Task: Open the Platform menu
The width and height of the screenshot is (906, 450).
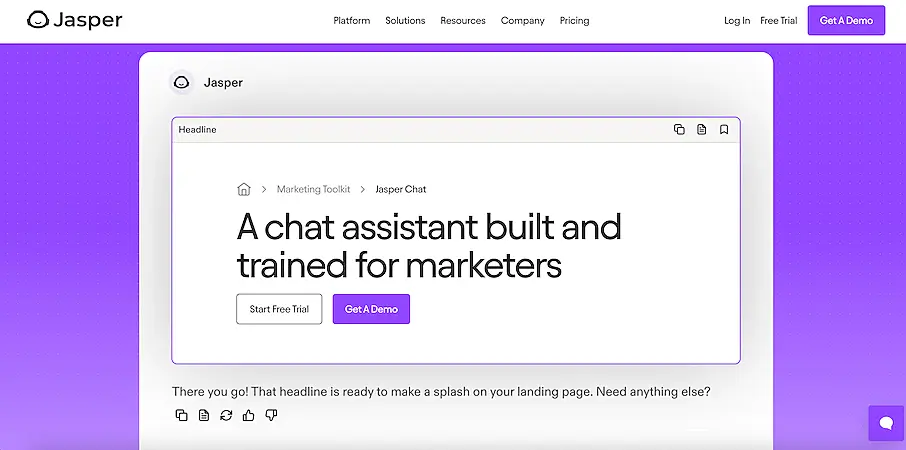Action: coord(351,21)
